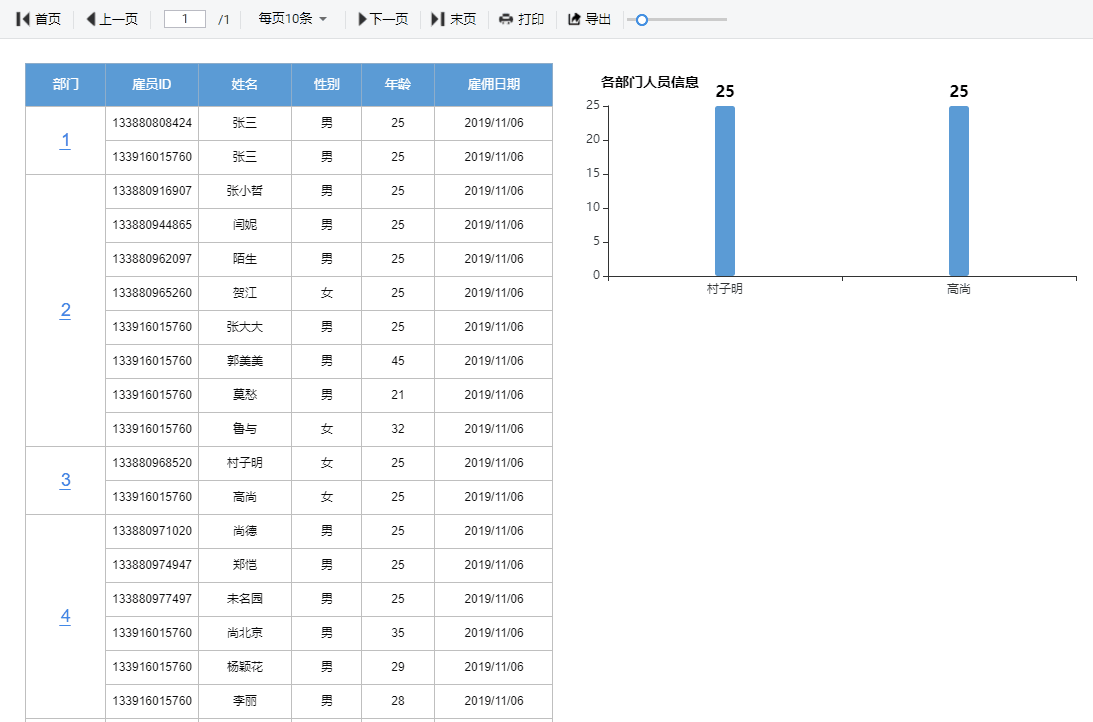The width and height of the screenshot is (1093, 722).
Task: Select the name cell 鲁与
Action: pyautogui.click(x=245, y=429)
